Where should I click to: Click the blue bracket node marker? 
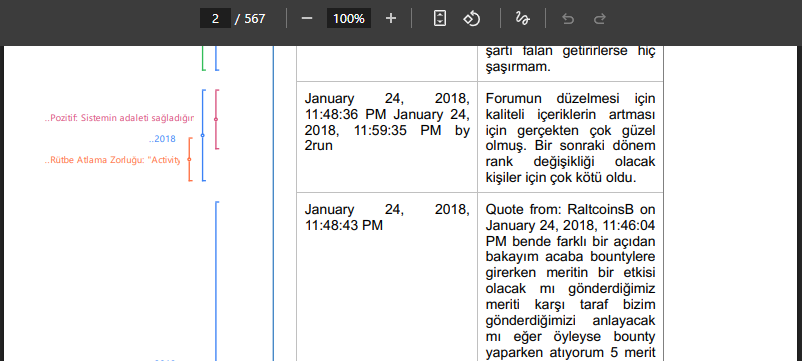coord(203,135)
